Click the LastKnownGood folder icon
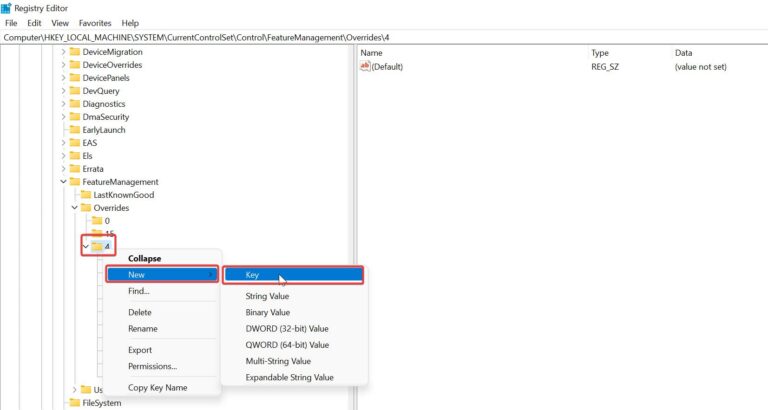768x410 pixels. (85, 195)
